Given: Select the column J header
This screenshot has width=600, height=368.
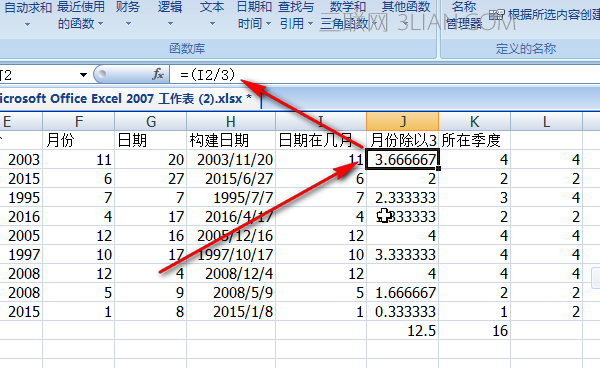Looking at the screenshot, I should [x=403, y=121].
